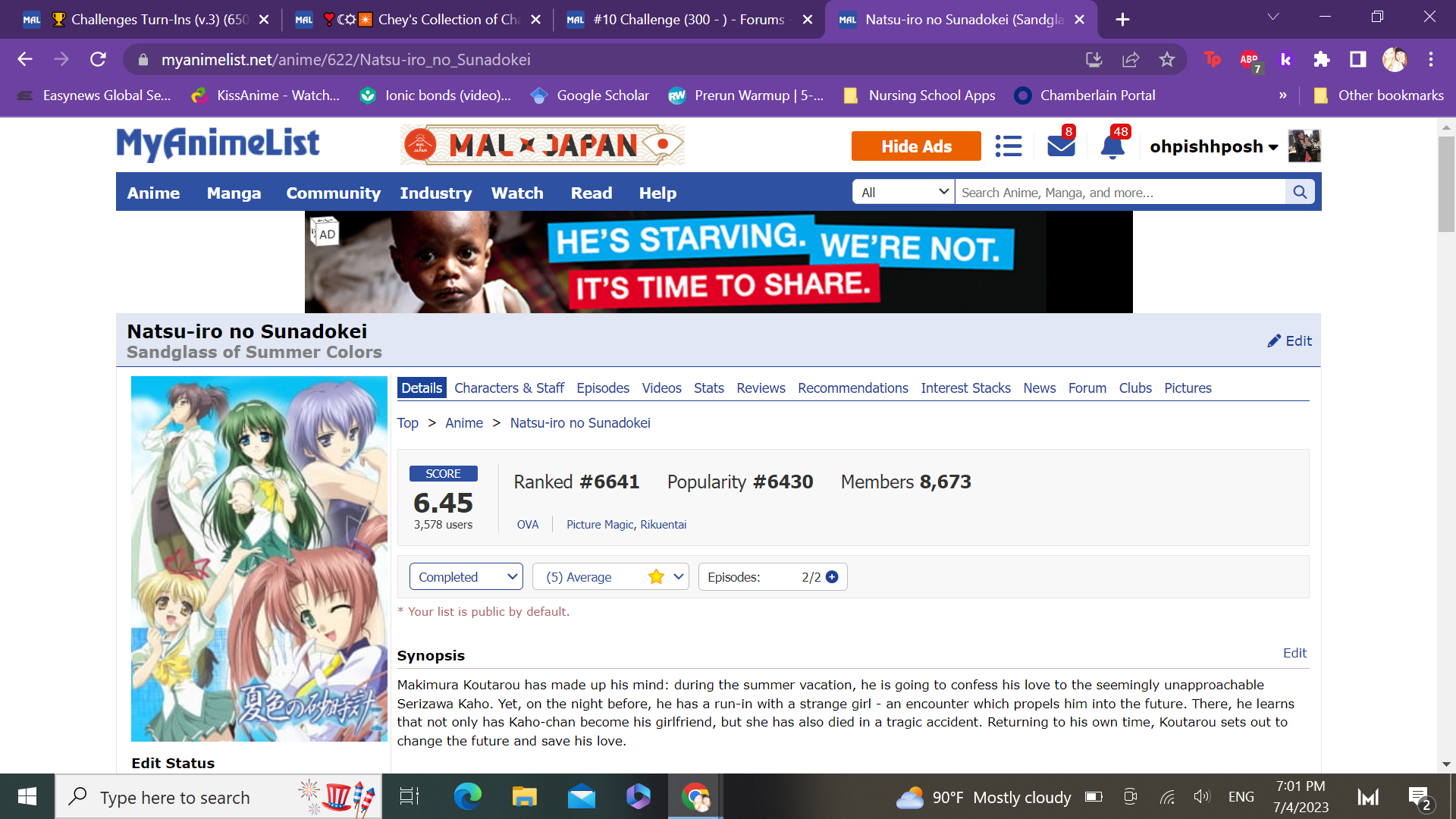Switch to Characters & Staff tab
Image resolution: width=1456 pixels, height=819 pixels.
(x=509, y=388)
